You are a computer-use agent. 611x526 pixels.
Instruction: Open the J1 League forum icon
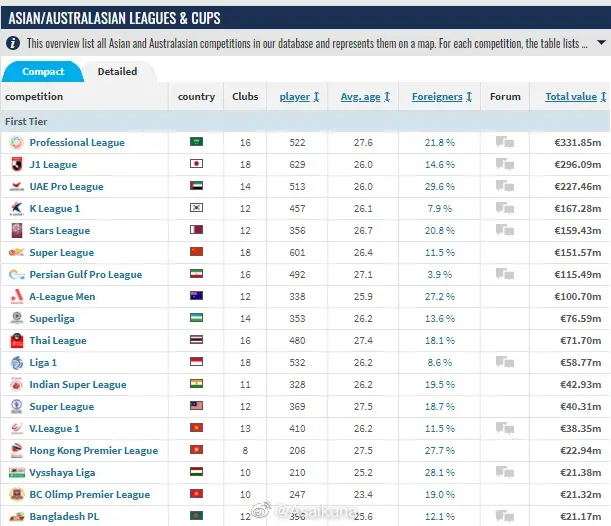[505, 164]
